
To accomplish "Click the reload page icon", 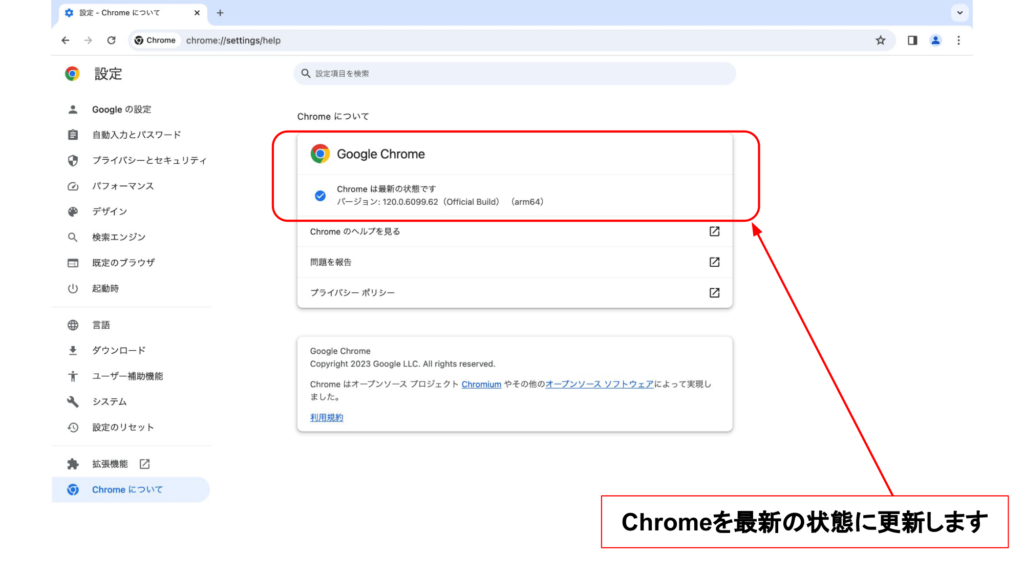I will point(111,40).
